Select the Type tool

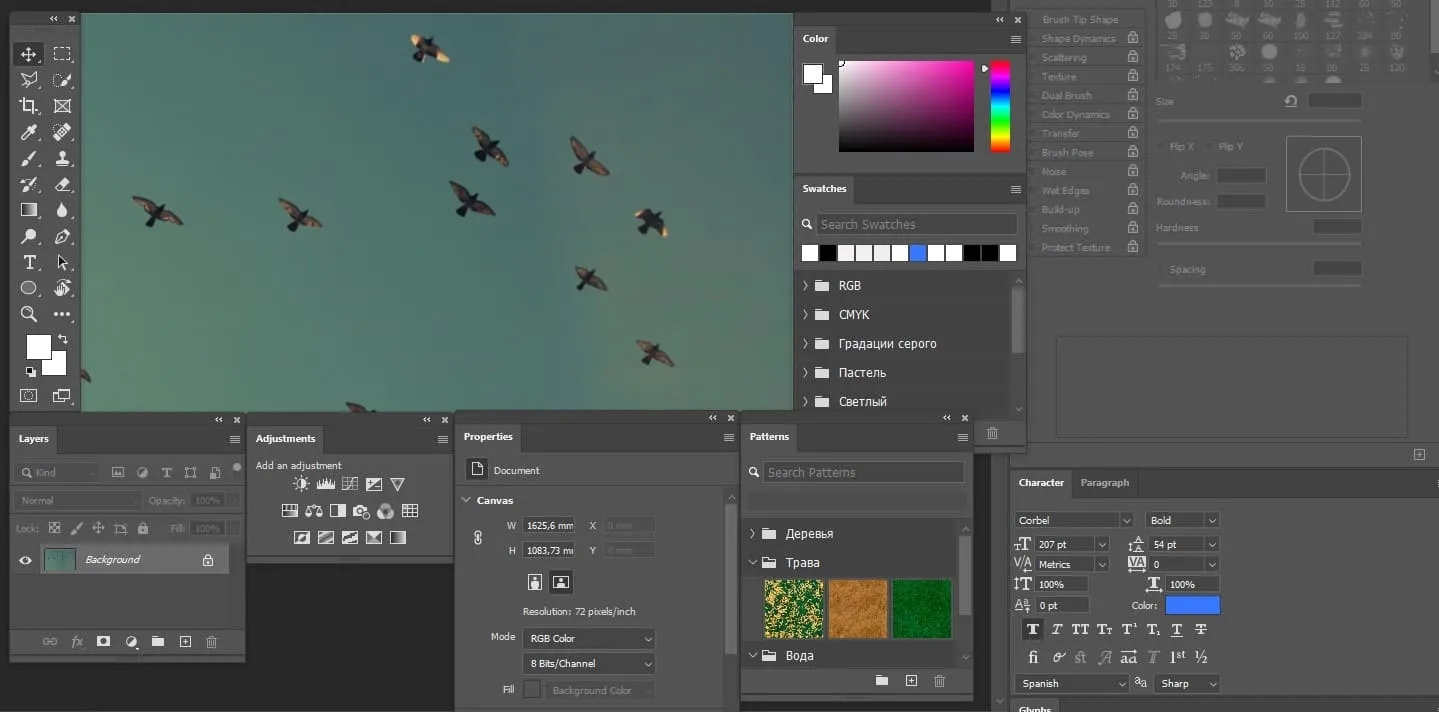[28, 263]
